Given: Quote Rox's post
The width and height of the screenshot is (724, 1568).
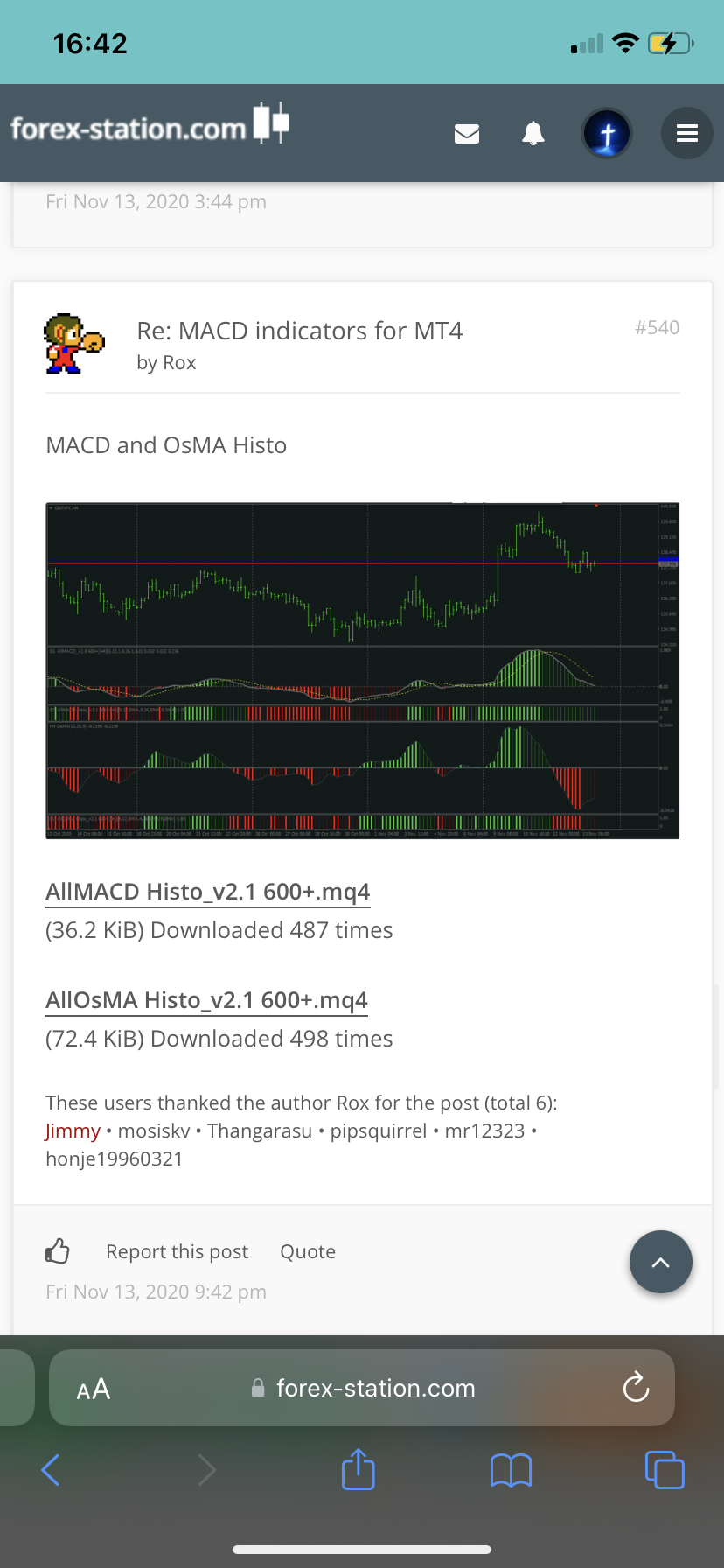Looking at the screenshot, I should click(308, 1251).
